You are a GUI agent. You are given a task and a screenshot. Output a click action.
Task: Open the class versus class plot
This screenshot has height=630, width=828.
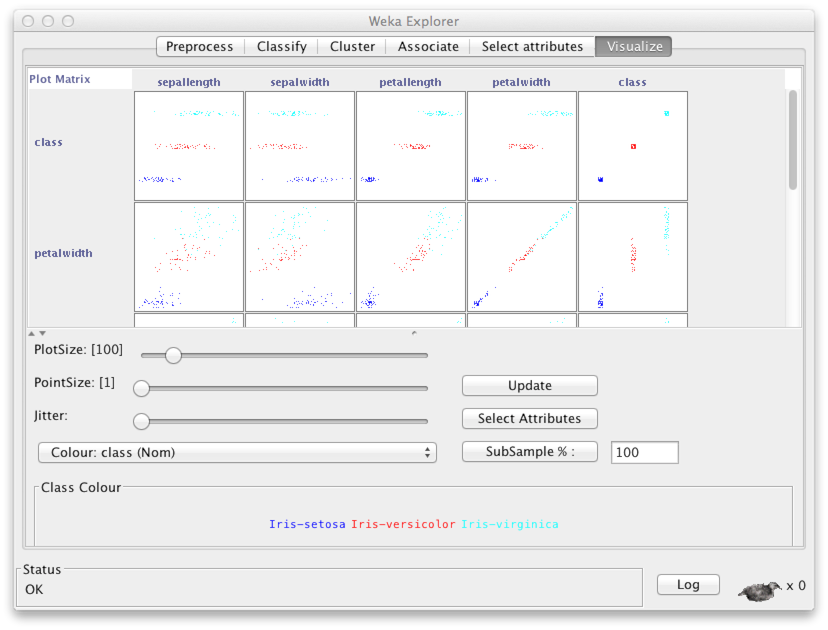(633, 146)
